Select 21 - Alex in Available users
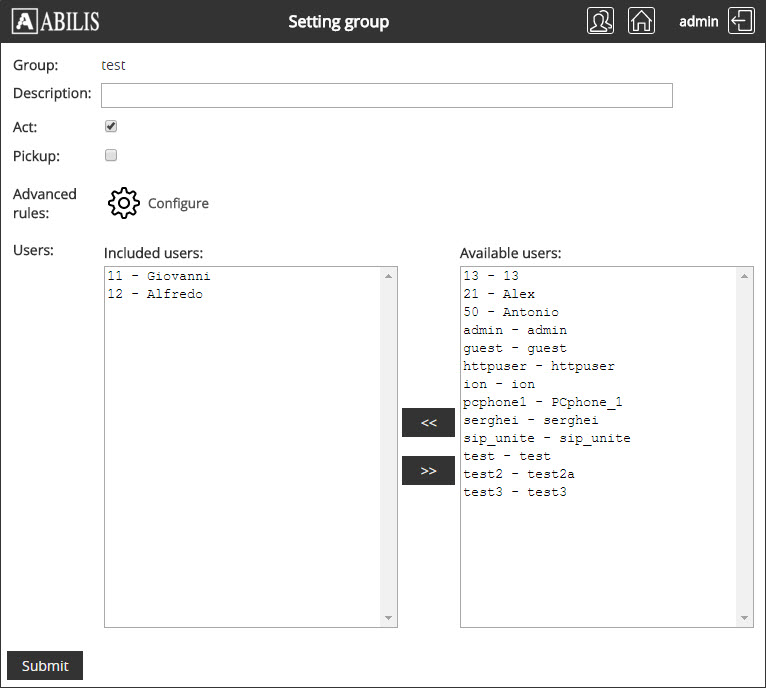Viewport: 766px width, 688px height. (x=499, y=294)
